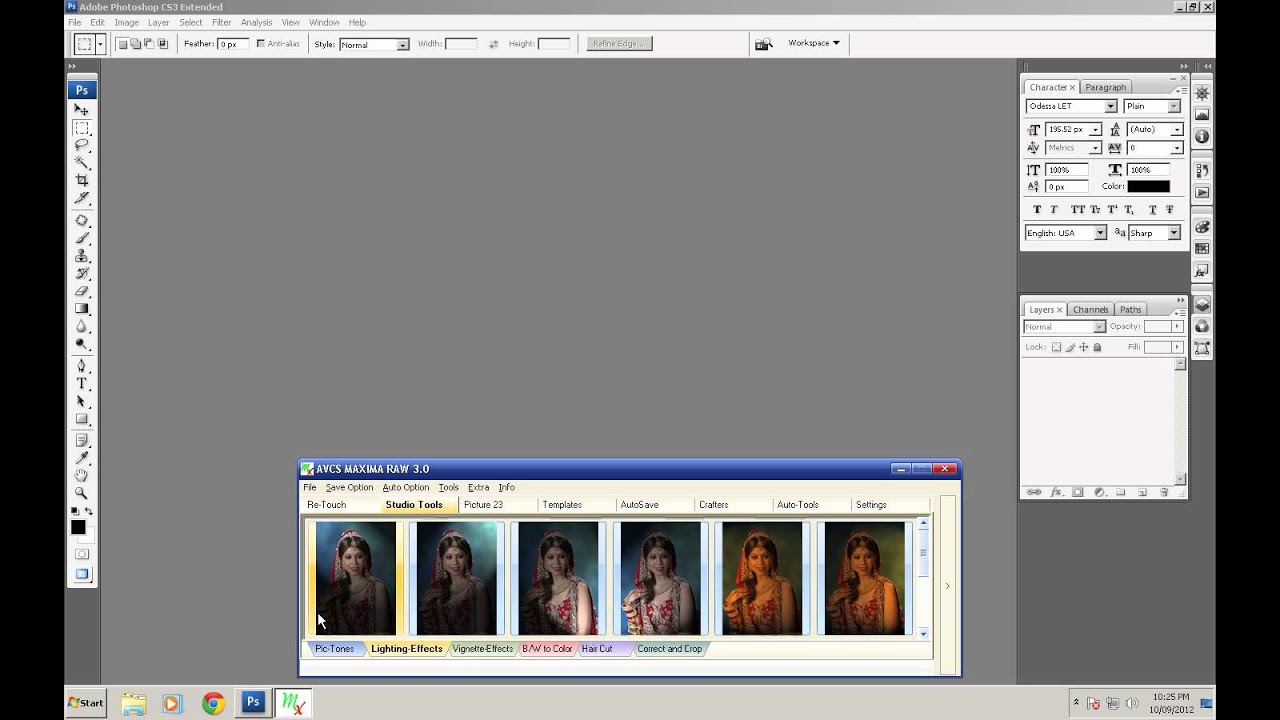Toggle Underline in Character panel
1280x720 pixels.
point(1152,209)
